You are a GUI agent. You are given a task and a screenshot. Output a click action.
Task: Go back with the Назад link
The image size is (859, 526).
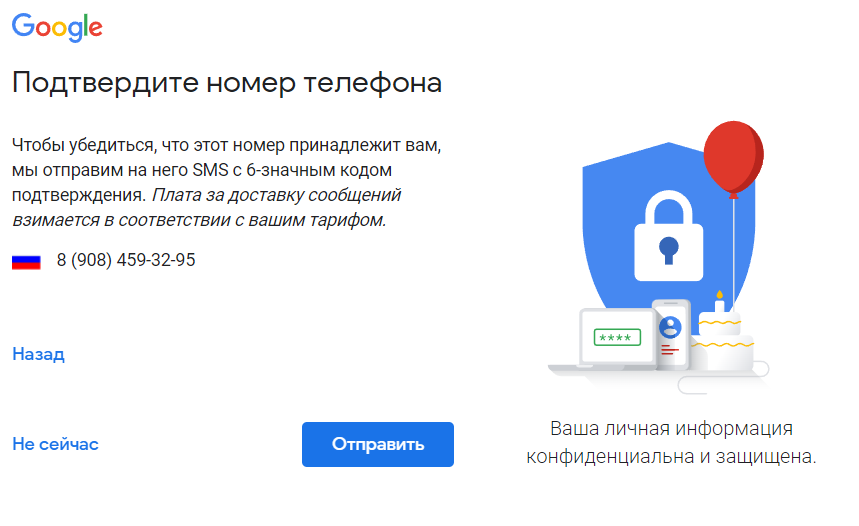(38, 354)
